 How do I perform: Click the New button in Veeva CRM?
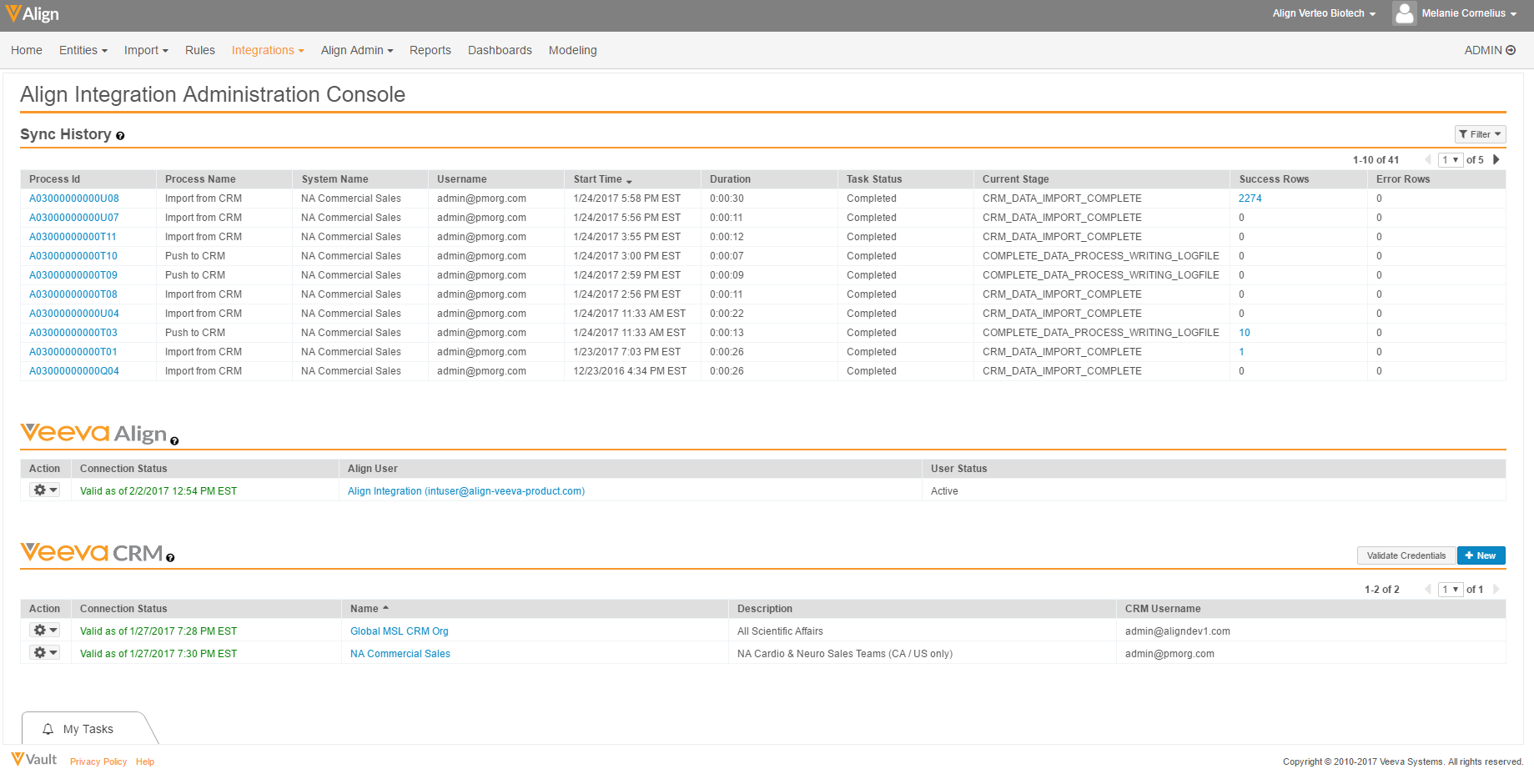[1481, 555]
